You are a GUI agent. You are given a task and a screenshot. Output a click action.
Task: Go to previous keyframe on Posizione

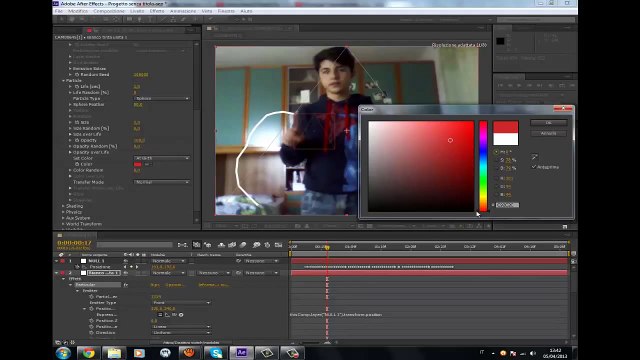pos(125,267)
